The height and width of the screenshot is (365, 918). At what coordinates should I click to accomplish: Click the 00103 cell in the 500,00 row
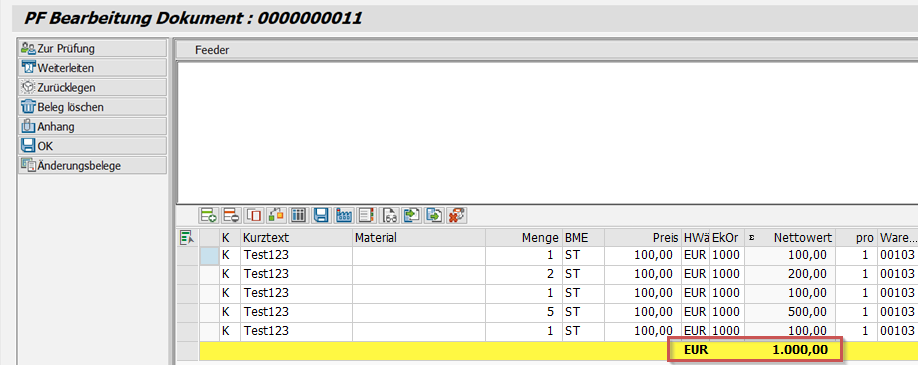(898, 312)
